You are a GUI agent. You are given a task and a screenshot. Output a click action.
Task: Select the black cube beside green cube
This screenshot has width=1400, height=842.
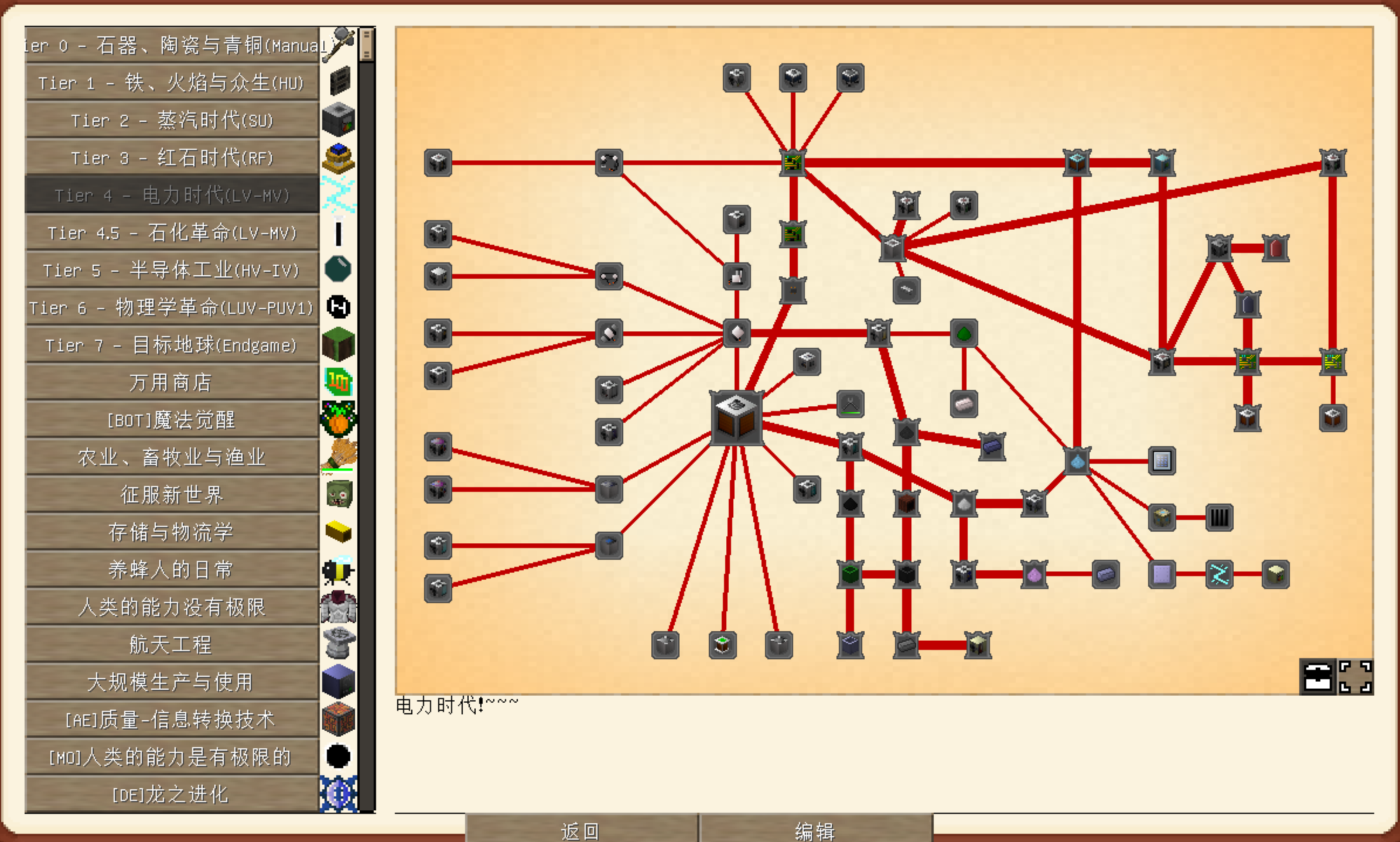pyautogui.click(x=906, y=574)
